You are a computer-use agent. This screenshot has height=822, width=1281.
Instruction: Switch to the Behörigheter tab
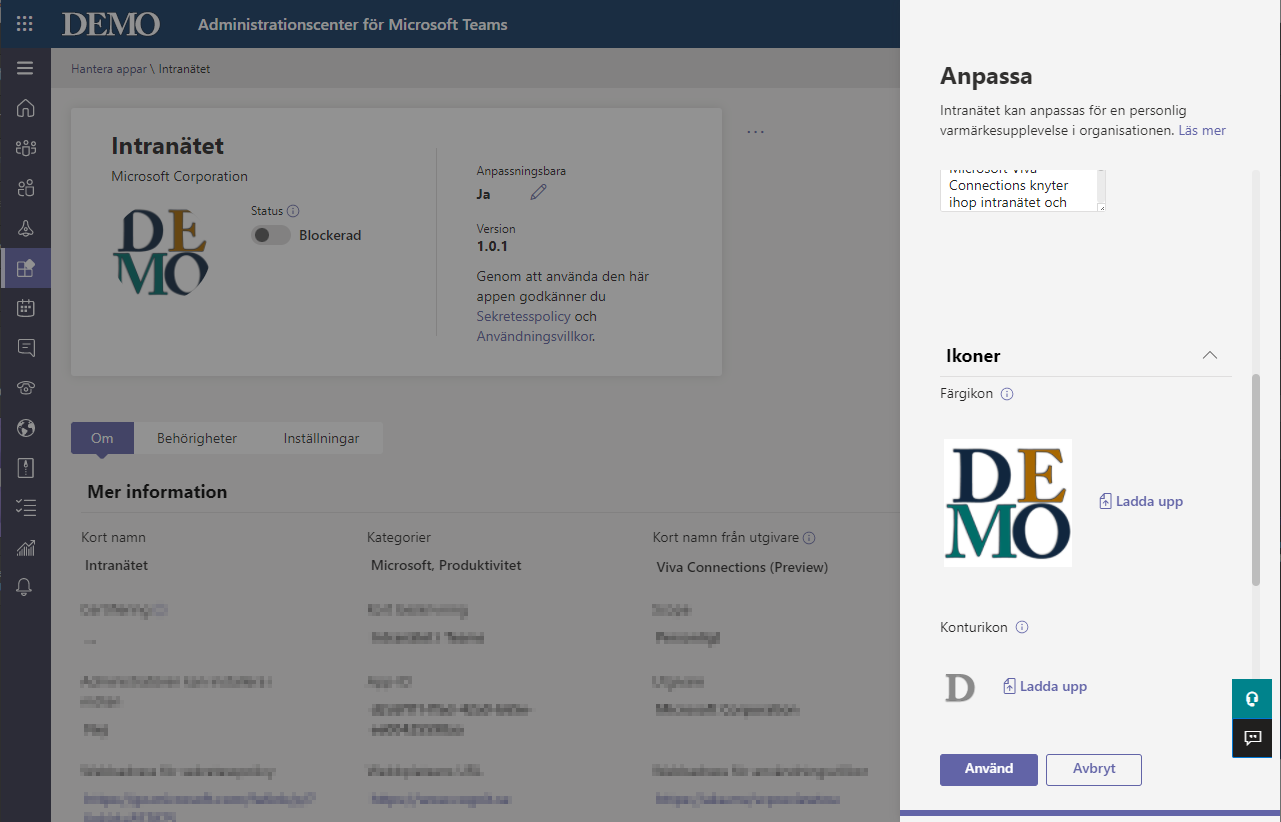coord(197,438)
